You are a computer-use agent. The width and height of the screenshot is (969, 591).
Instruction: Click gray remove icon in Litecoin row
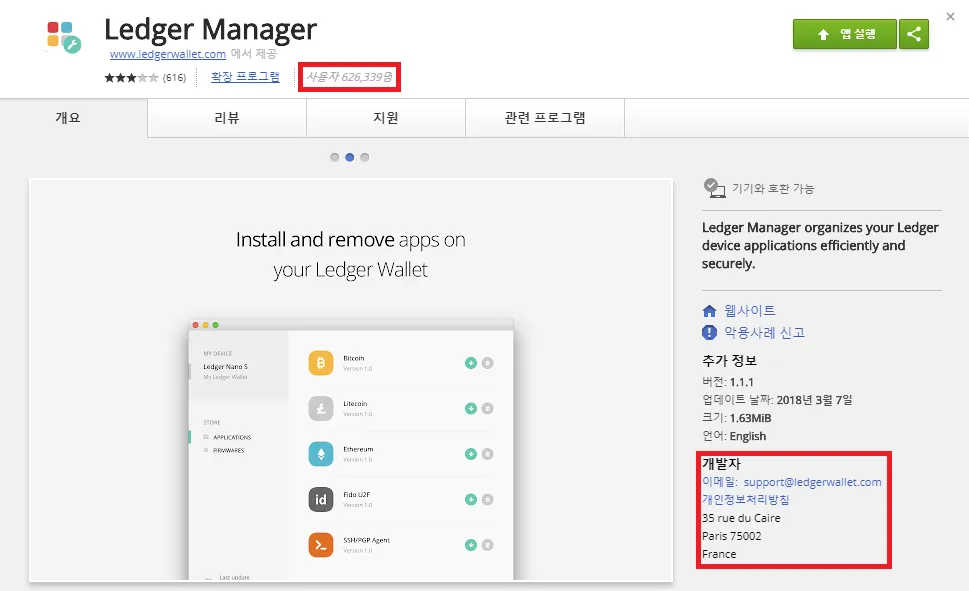488,408
